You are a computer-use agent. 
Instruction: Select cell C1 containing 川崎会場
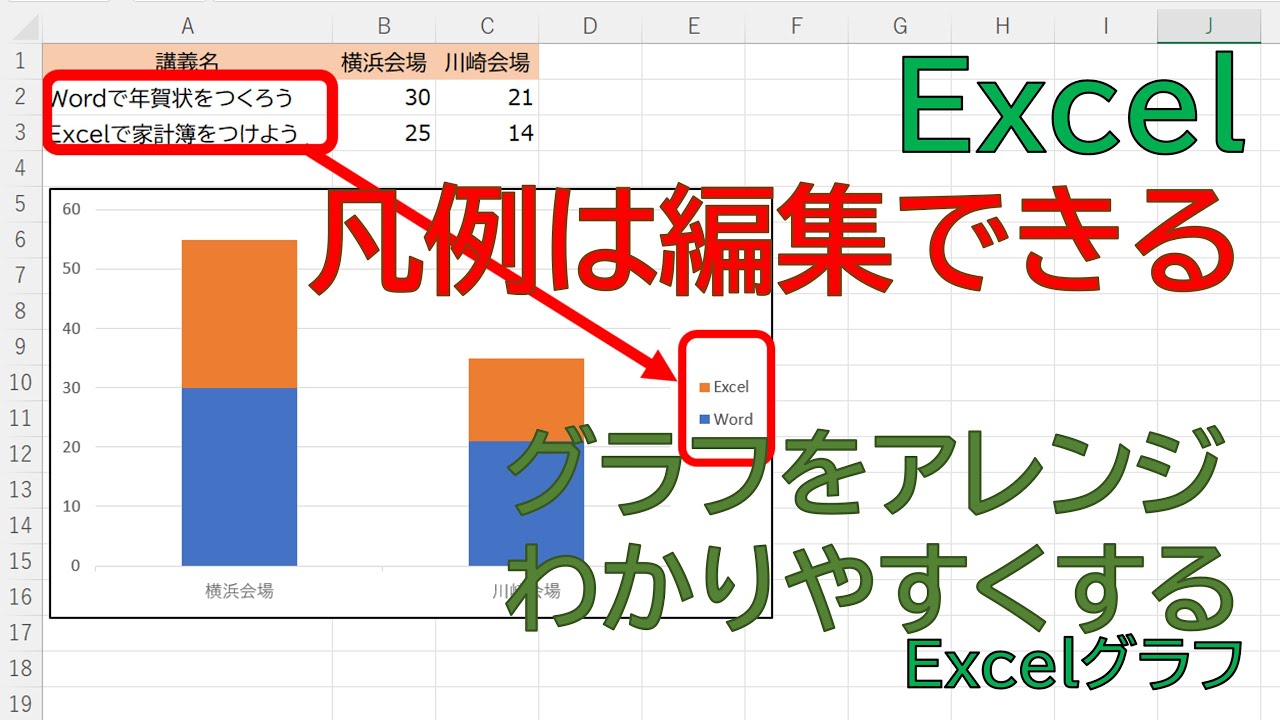[x=487, y=62]
